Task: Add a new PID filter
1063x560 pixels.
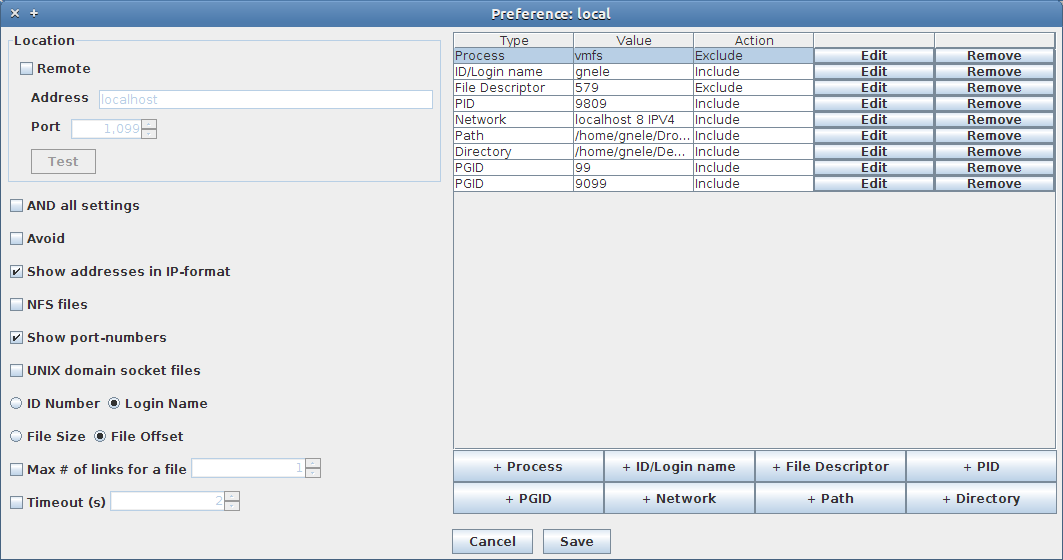Action: tap(981, 466)
